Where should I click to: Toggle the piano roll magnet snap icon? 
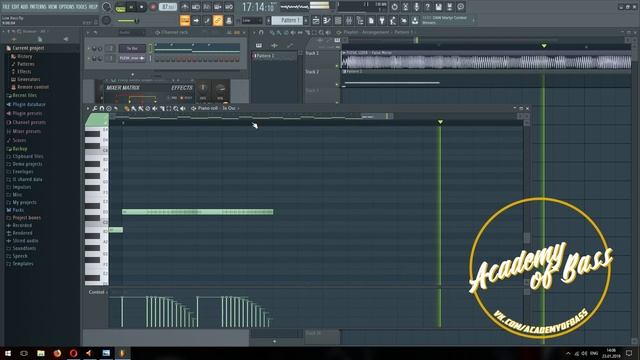(x=102, y=109)
